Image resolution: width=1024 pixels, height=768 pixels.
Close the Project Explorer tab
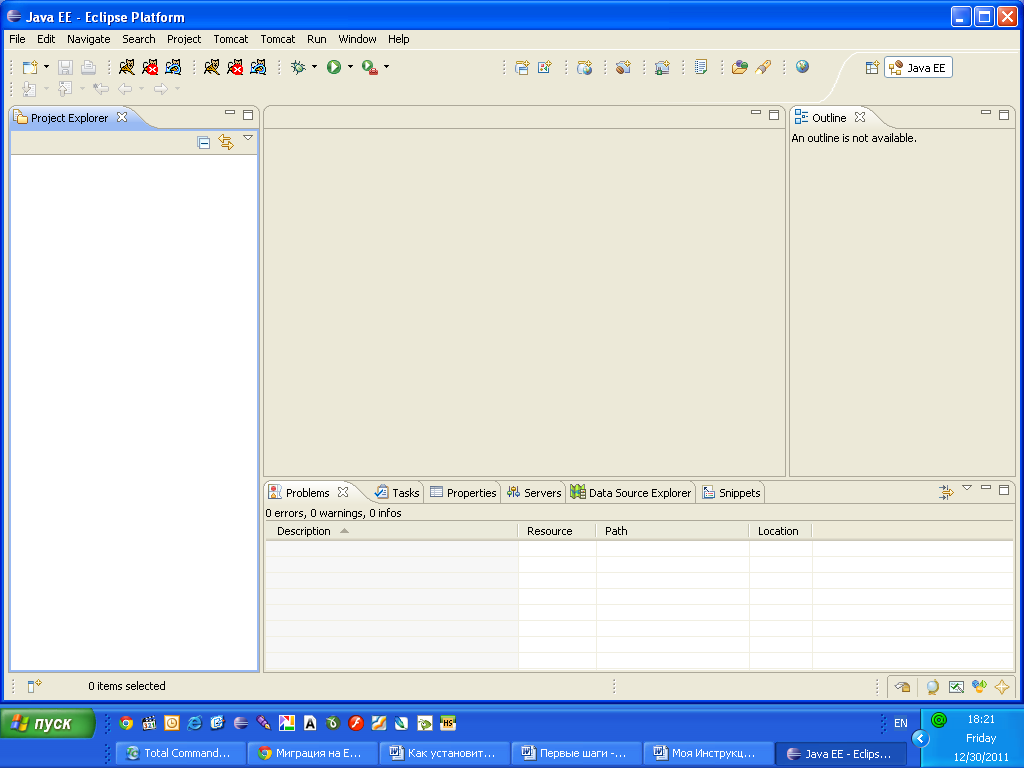click(x=122, y=117)
